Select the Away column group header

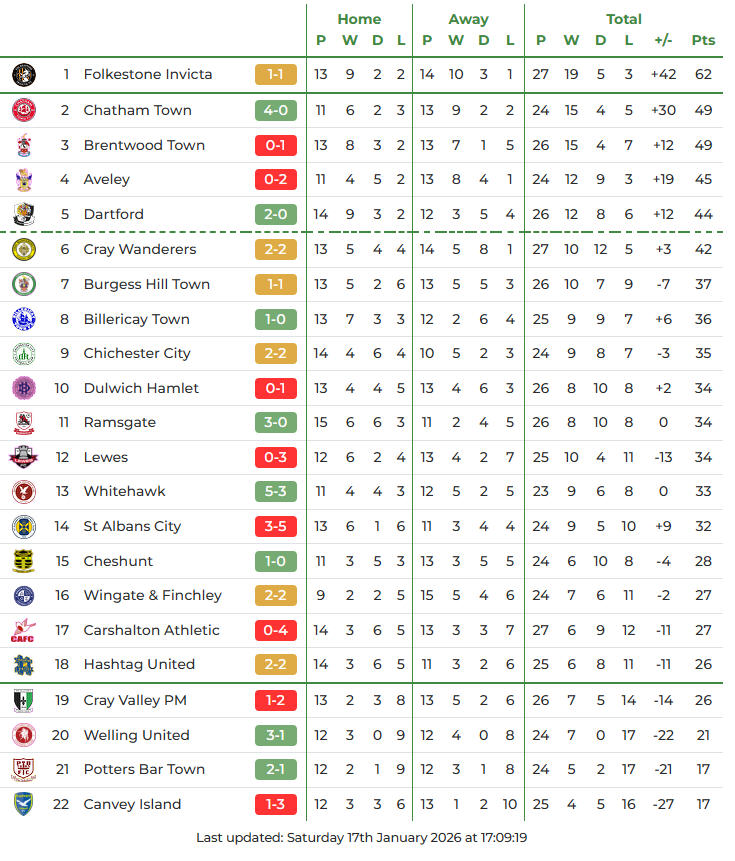pos(468,19)
